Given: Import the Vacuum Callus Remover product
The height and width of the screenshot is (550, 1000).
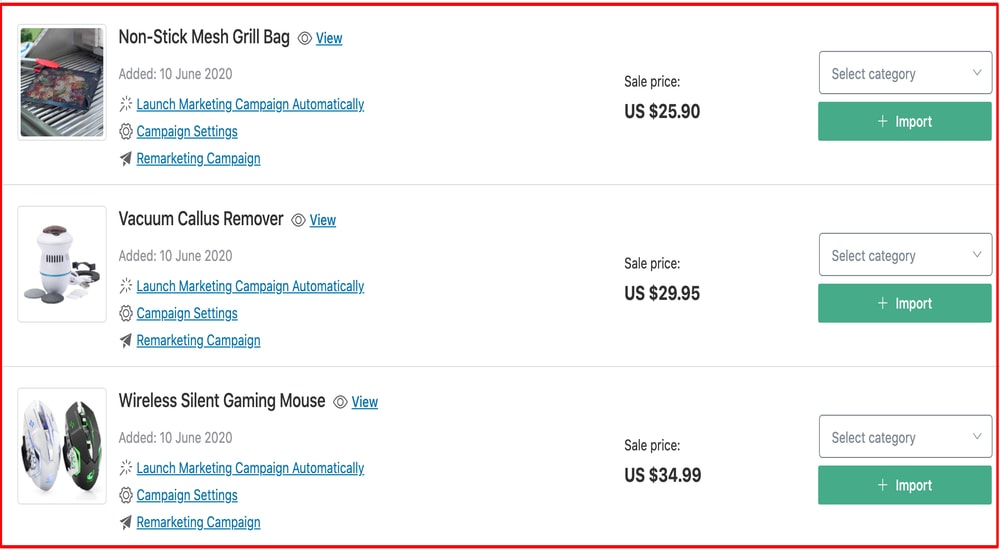Looking at the screenshot, I should pos(905,304).
